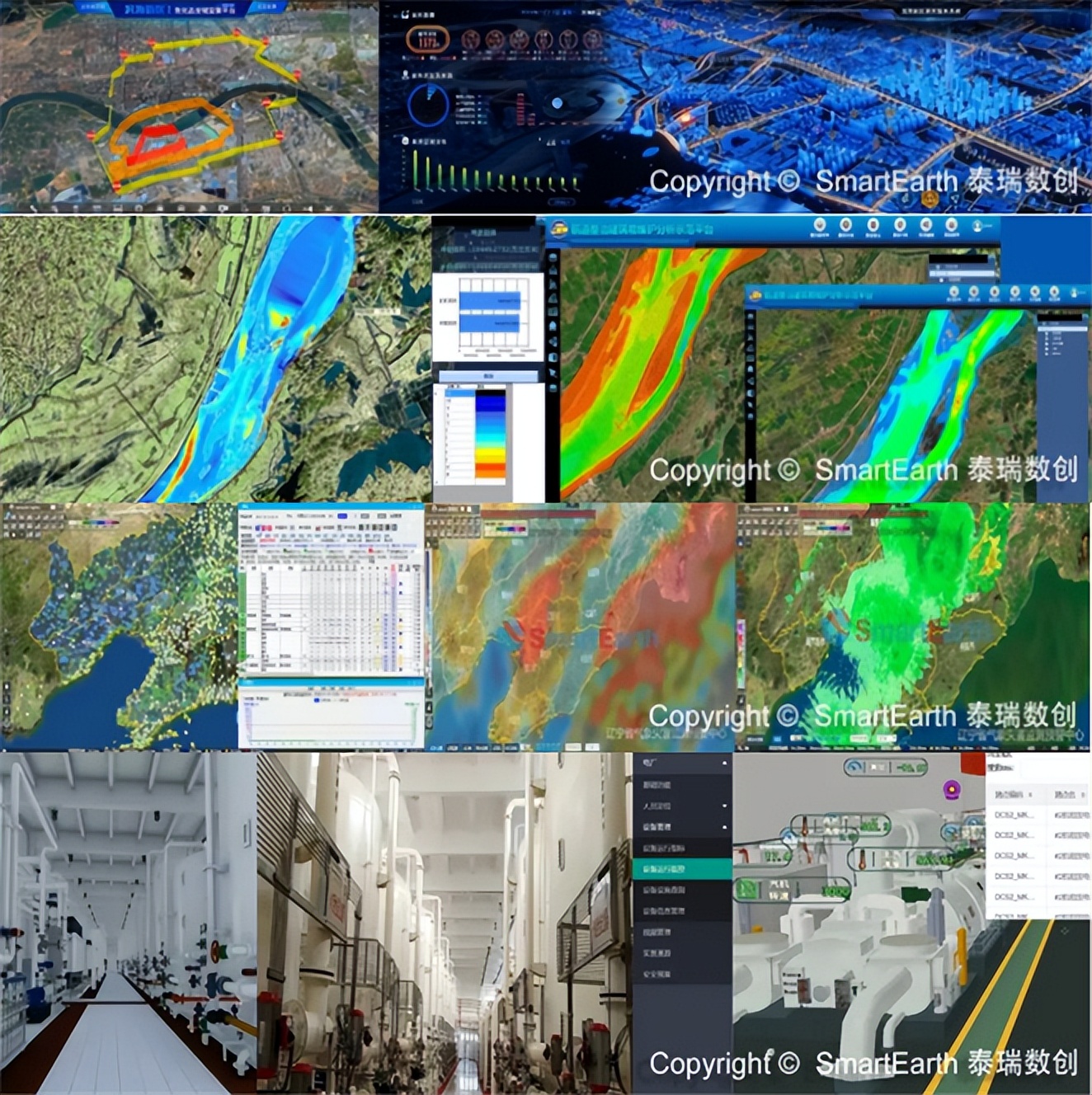Click the orange-outlined counter badge on city dashboard
The width and height of the screenshot is (1092, 1095).
[427, 39]
